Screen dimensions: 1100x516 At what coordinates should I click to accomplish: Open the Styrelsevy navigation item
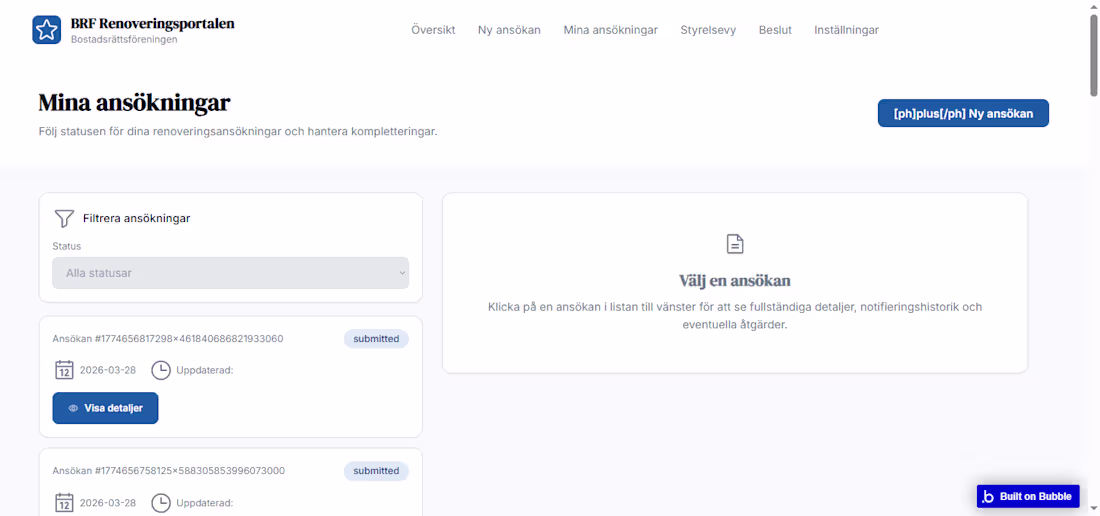pos(708,30)
